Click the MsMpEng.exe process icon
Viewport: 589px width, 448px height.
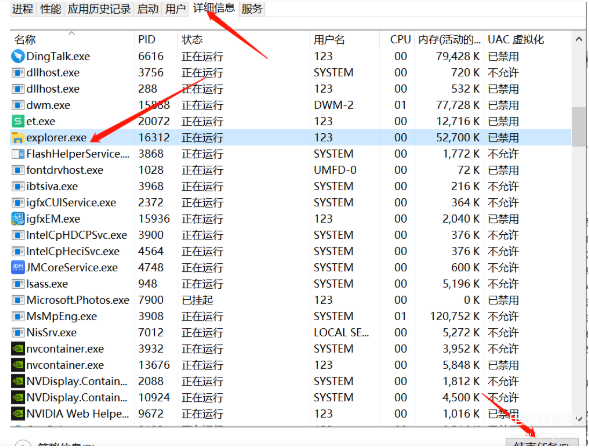(x=18, y=316)
